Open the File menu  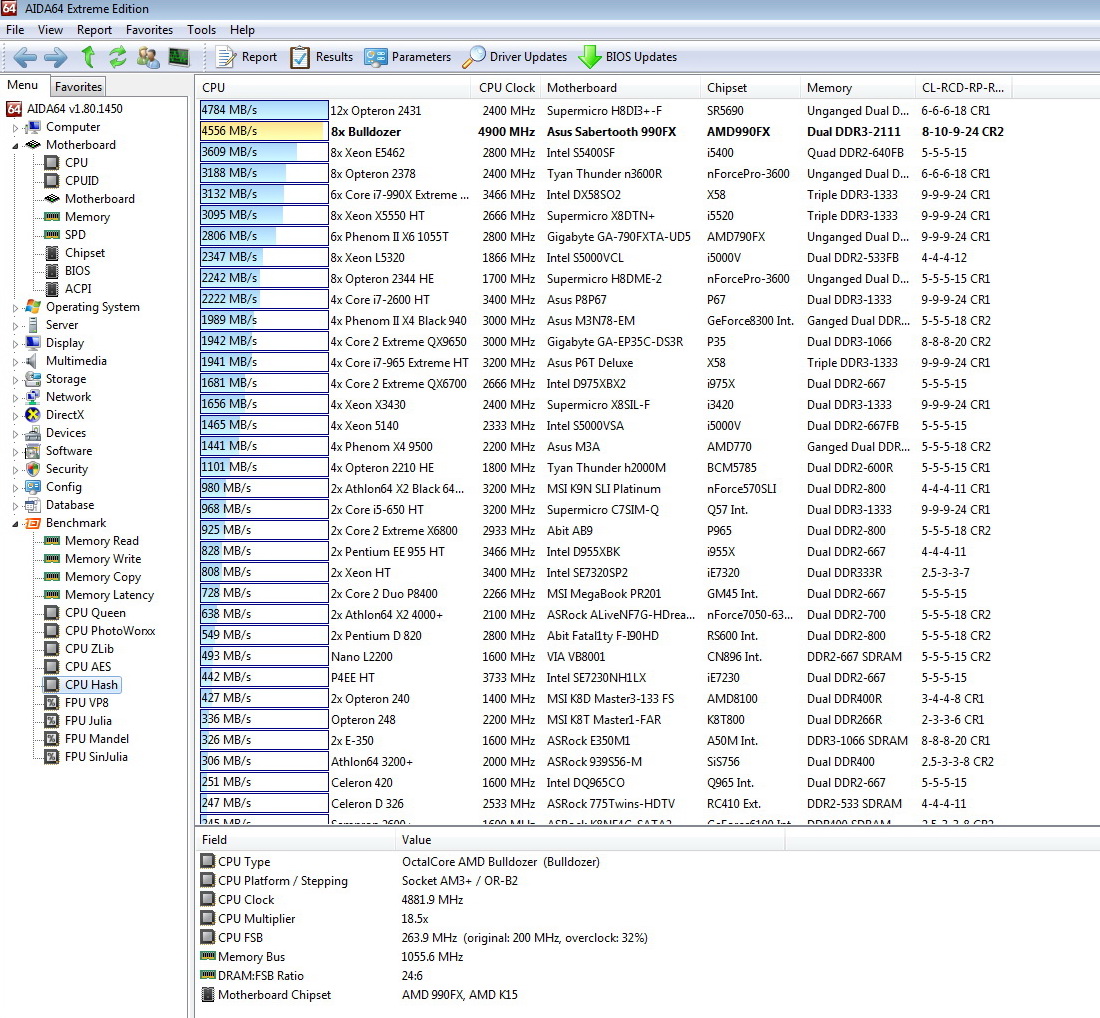pos(15,29)
